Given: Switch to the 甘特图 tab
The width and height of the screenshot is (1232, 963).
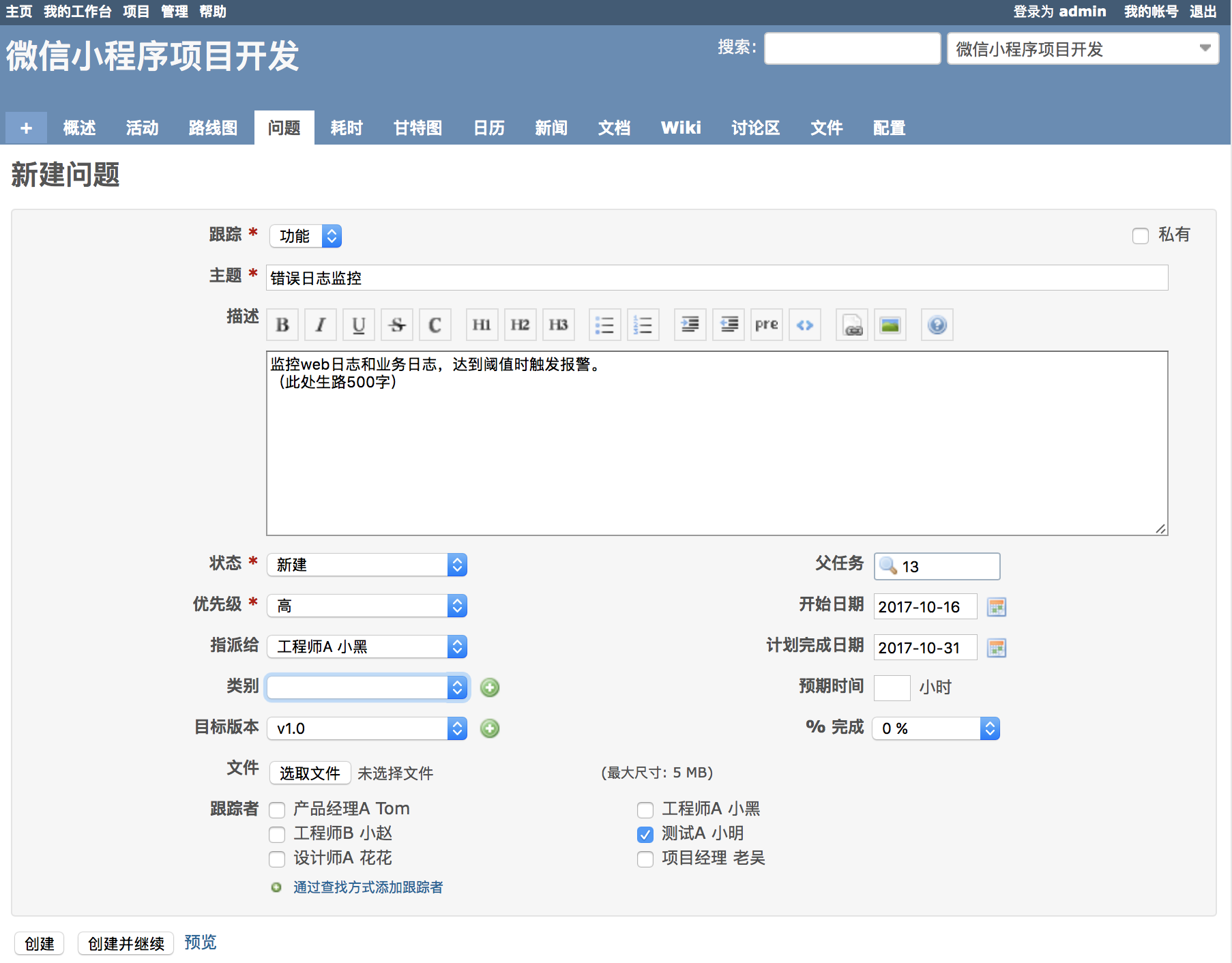Looking at the screenshot, I should point(417,128).
